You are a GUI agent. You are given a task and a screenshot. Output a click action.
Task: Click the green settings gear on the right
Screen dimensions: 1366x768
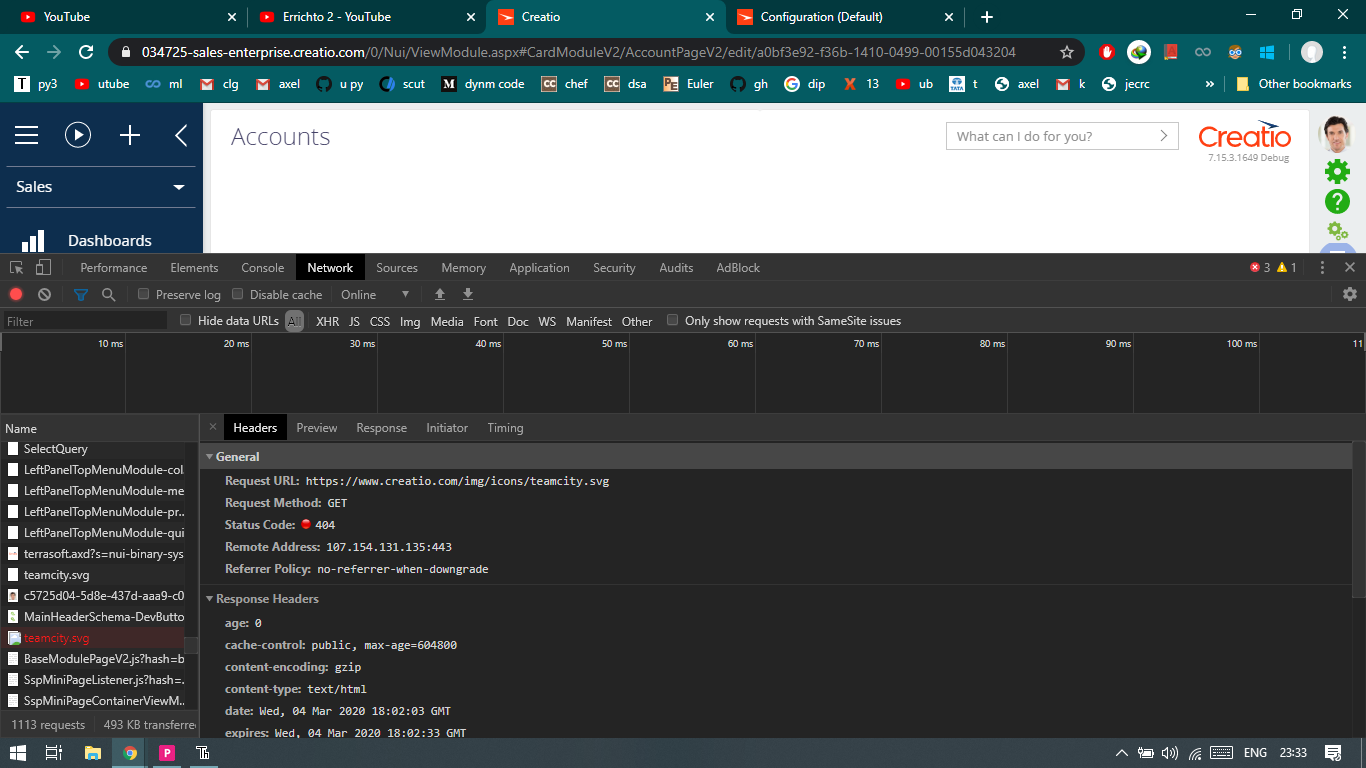pyautogui.click(x=1337, y=171)
